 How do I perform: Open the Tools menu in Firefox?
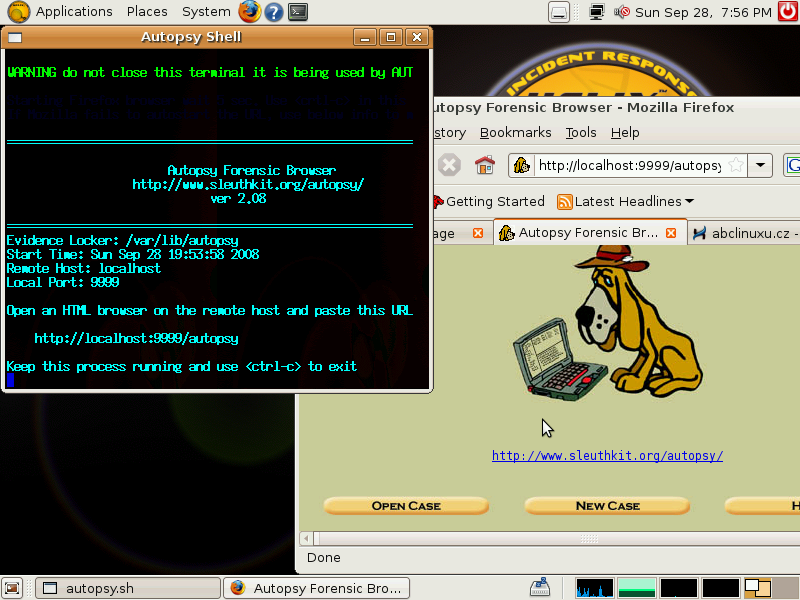pos(581,133)
